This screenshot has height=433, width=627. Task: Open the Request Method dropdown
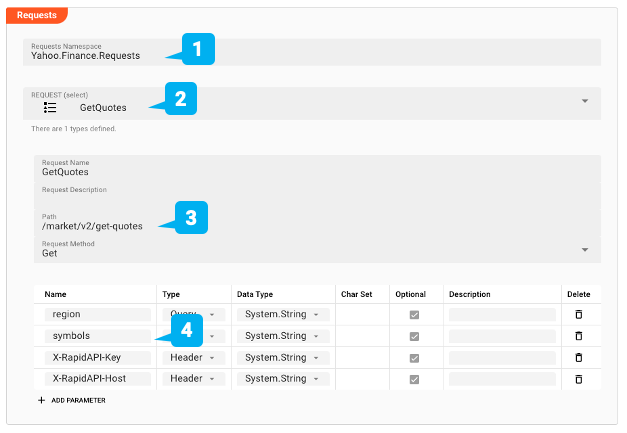point(585,249)
